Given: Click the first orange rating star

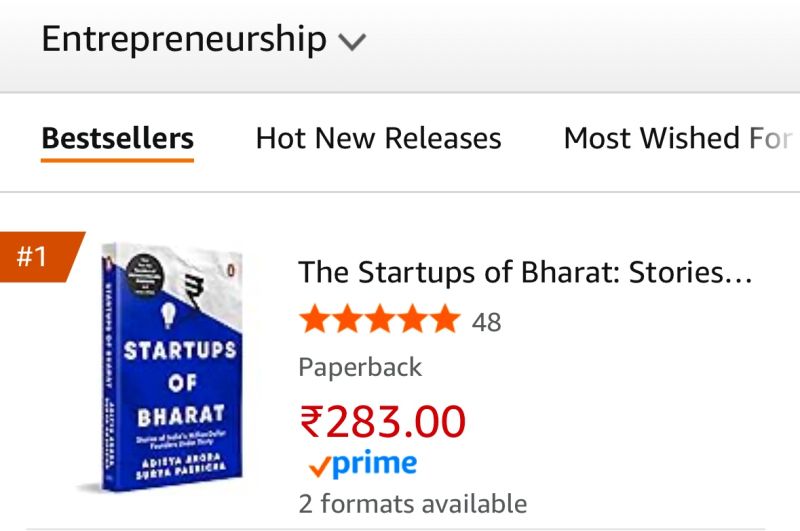Looking at the screenshot, I should pos(315,319).
